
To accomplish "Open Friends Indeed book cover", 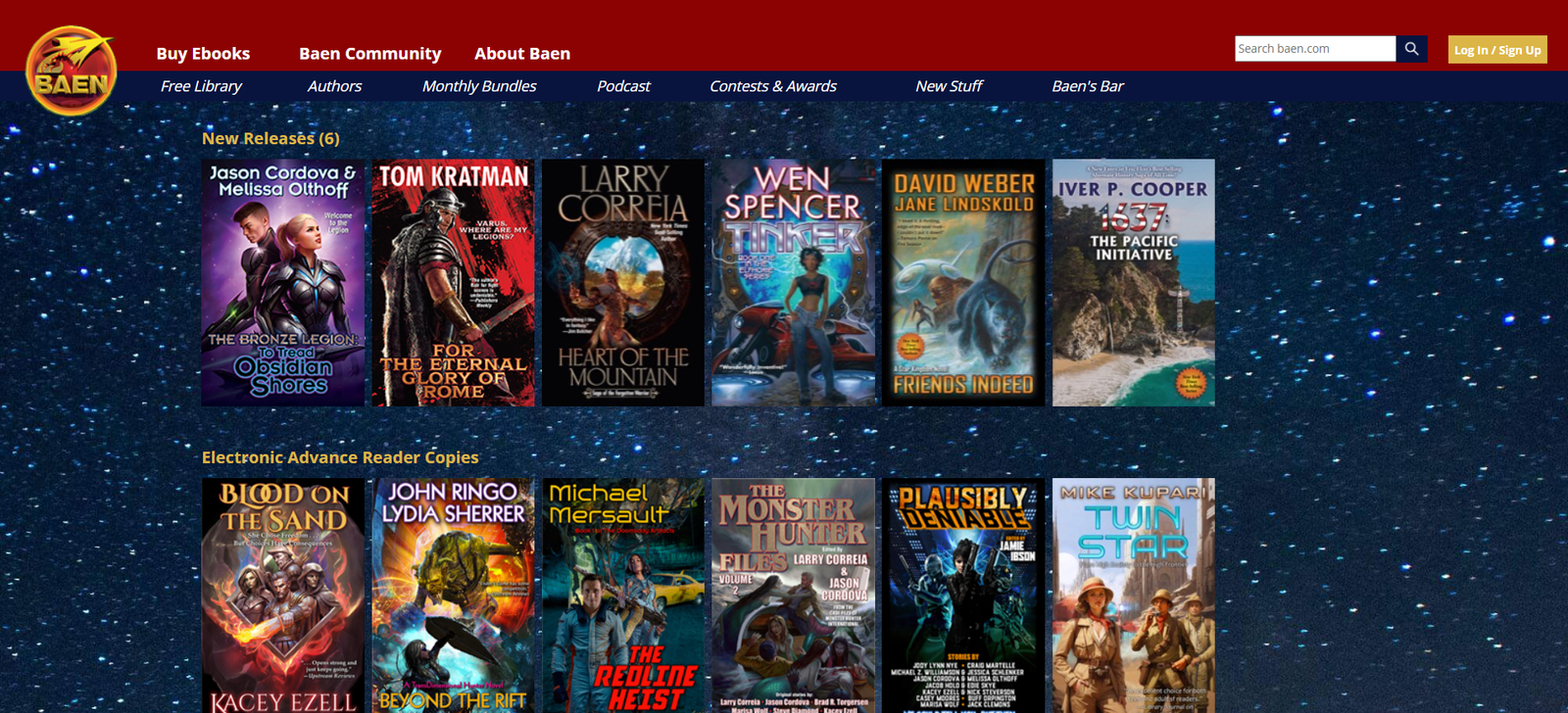I will pyautogui.click(x=963, y=283).
